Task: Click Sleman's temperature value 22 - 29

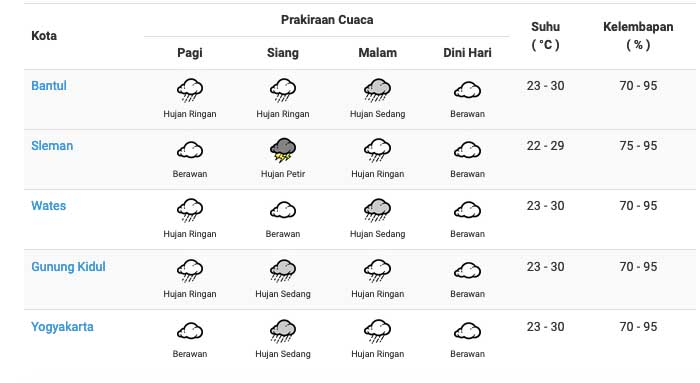Action: [x=545, y=146]
